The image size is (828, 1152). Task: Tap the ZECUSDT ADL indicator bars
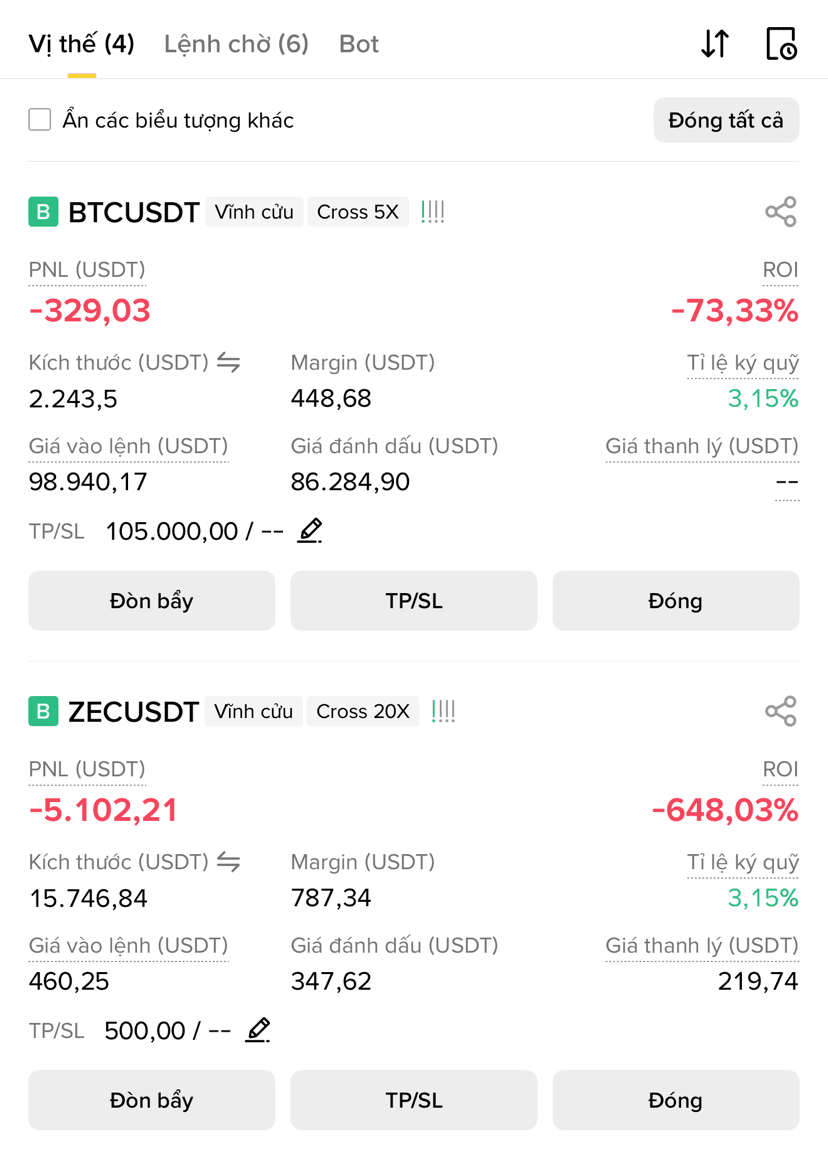pos(443,712)
